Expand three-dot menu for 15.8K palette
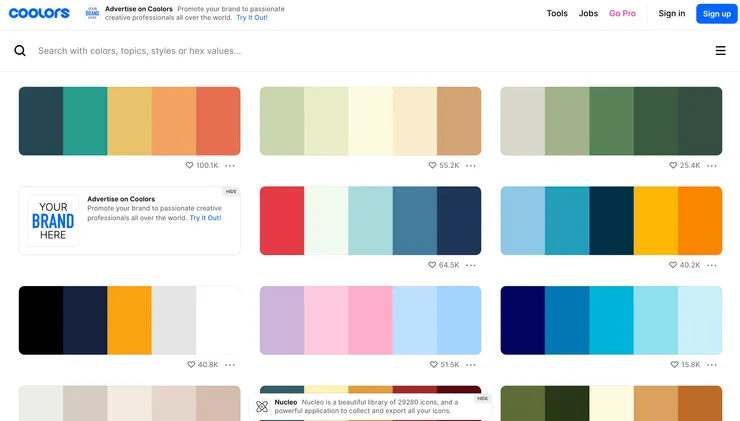This screenshot has width=740, height=421. point(712,365)
